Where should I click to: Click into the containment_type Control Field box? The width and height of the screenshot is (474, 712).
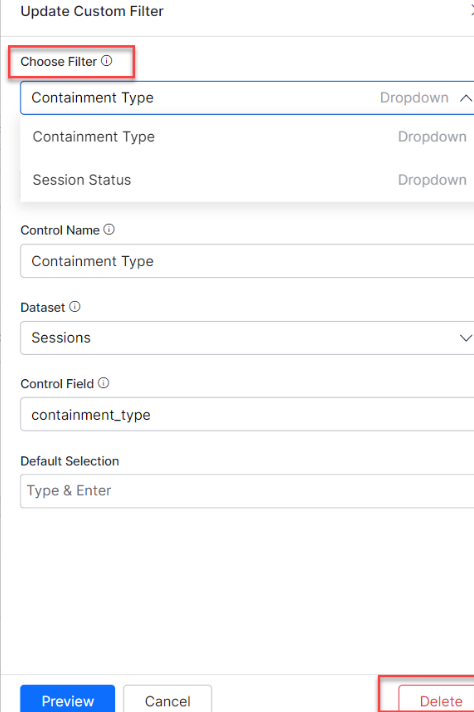tap(247, 414)
